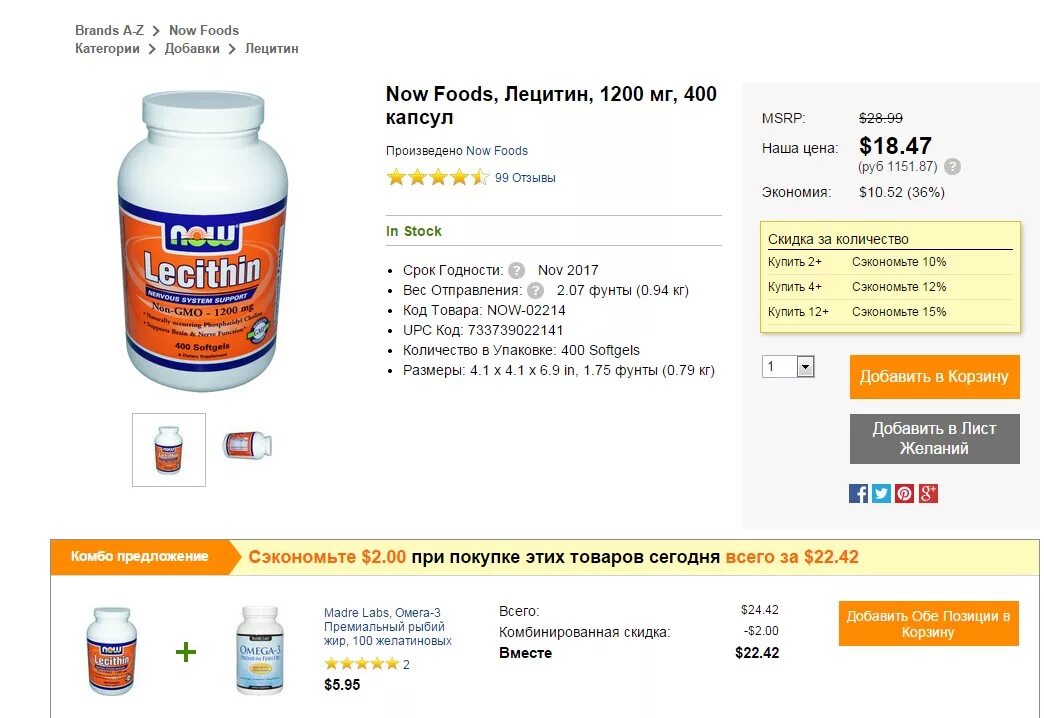
Task: Share product on Facebook icon
Action: coord(858,494)
